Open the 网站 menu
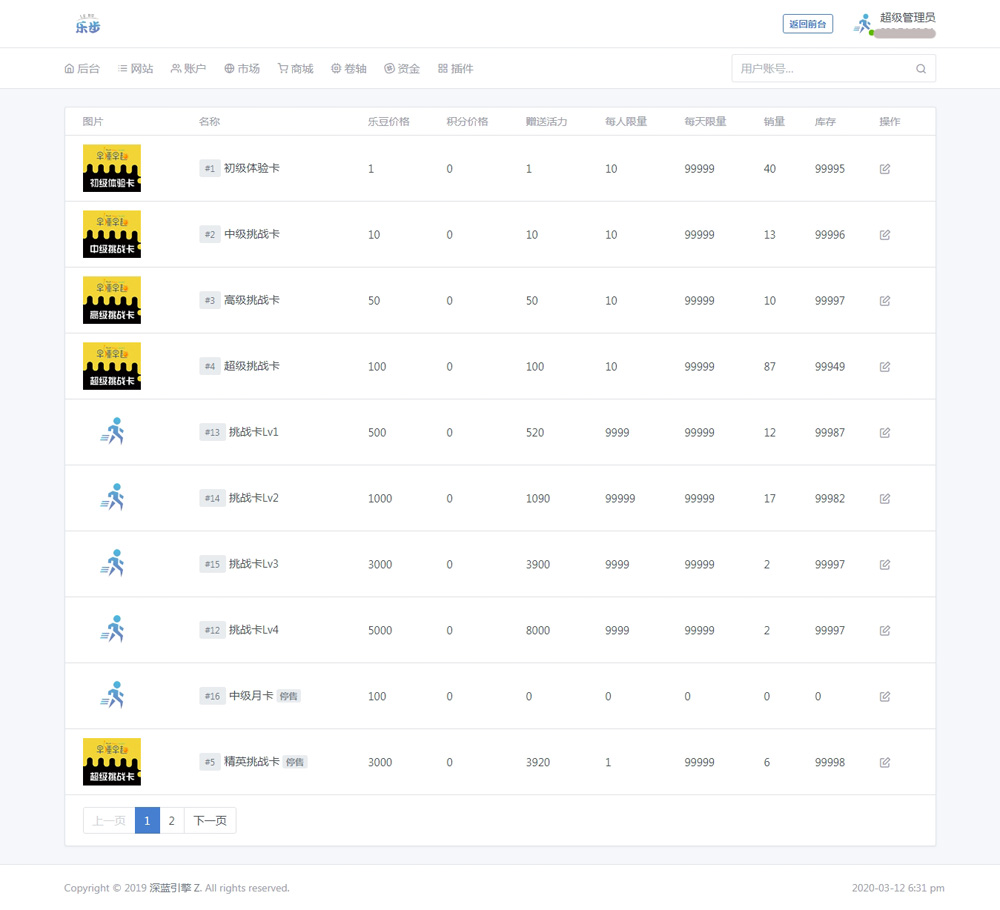This screenshot has width=1000, height=910. click(x=136, y=69)
